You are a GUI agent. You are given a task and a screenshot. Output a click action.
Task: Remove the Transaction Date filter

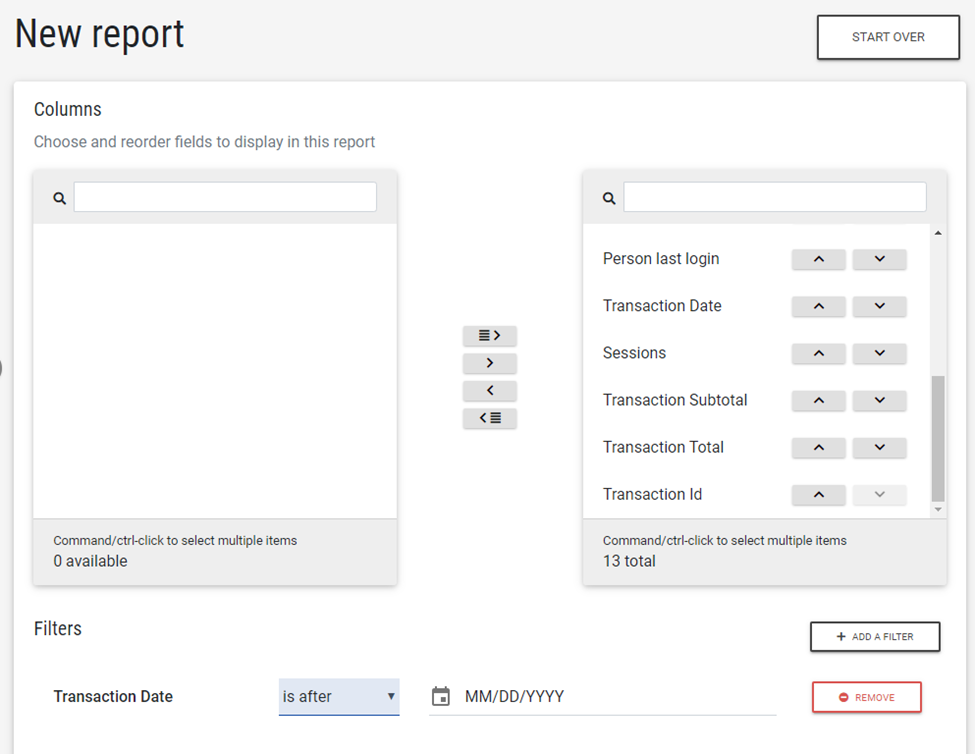pyautogui.click(x=866, y=697)
